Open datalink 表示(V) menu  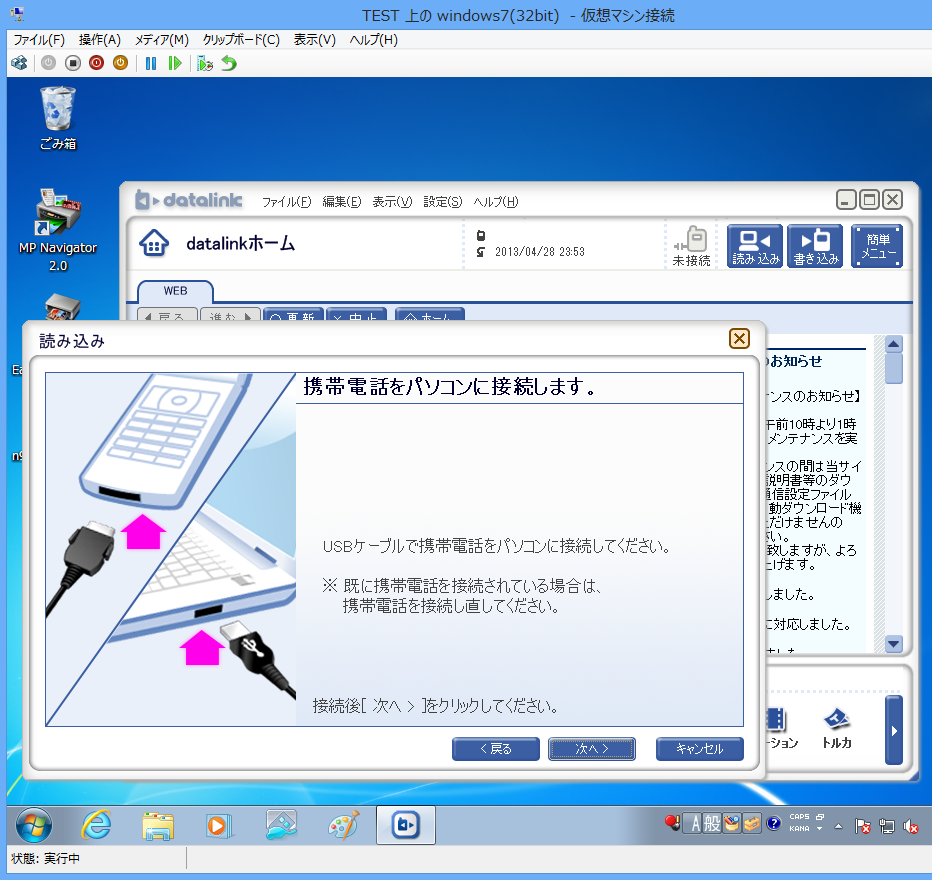point(392,202)
